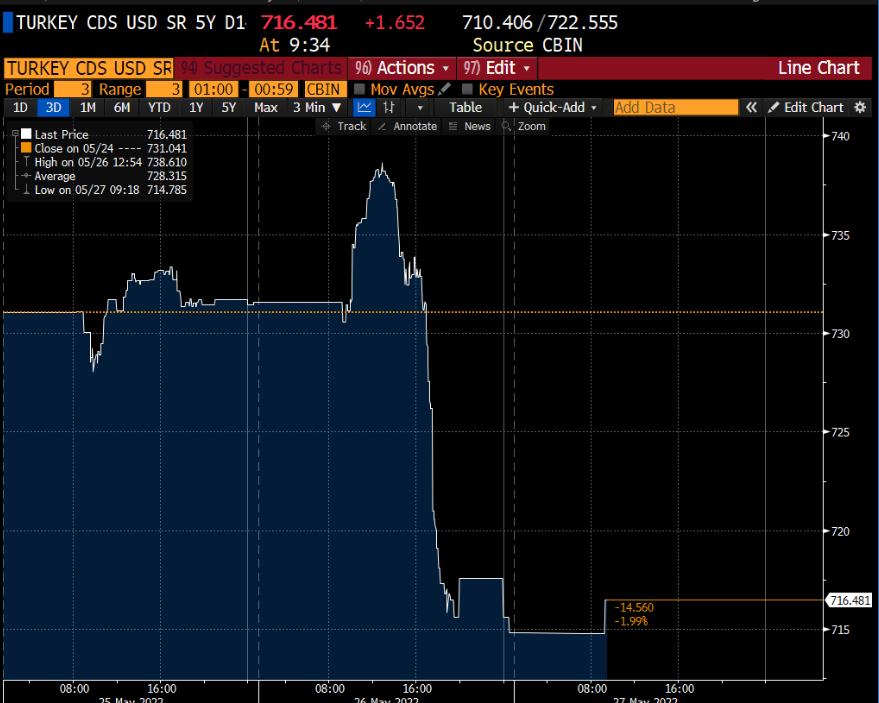879x703 pixels.
Task: Open chart settings gear icon
Action: 860,107
